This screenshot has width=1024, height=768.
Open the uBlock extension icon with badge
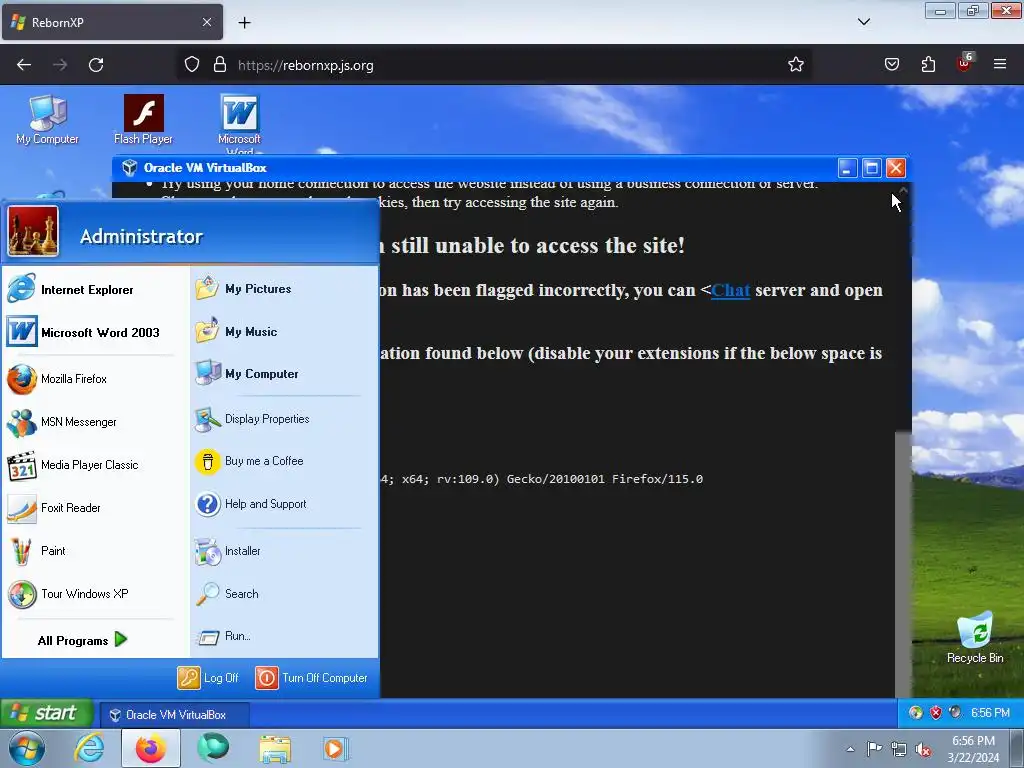point(965,63)
